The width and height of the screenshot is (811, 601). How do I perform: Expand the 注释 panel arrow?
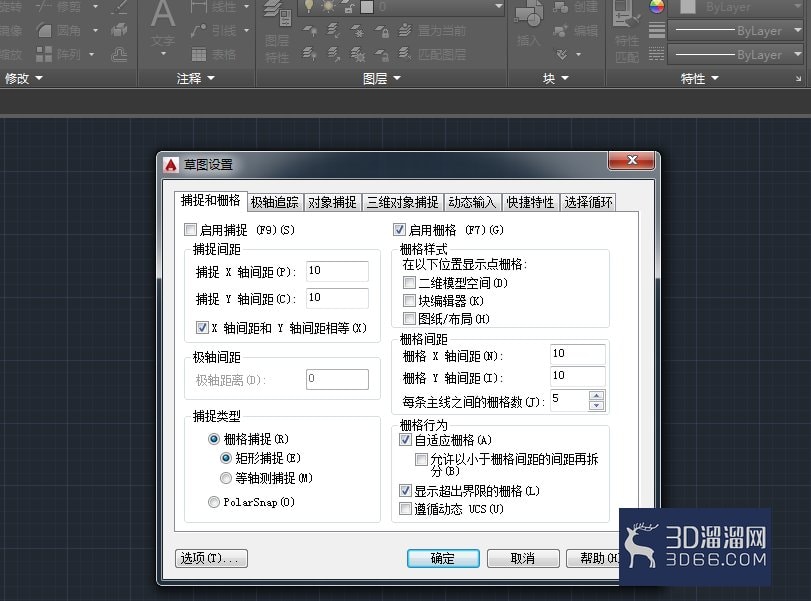click(211, 79)
